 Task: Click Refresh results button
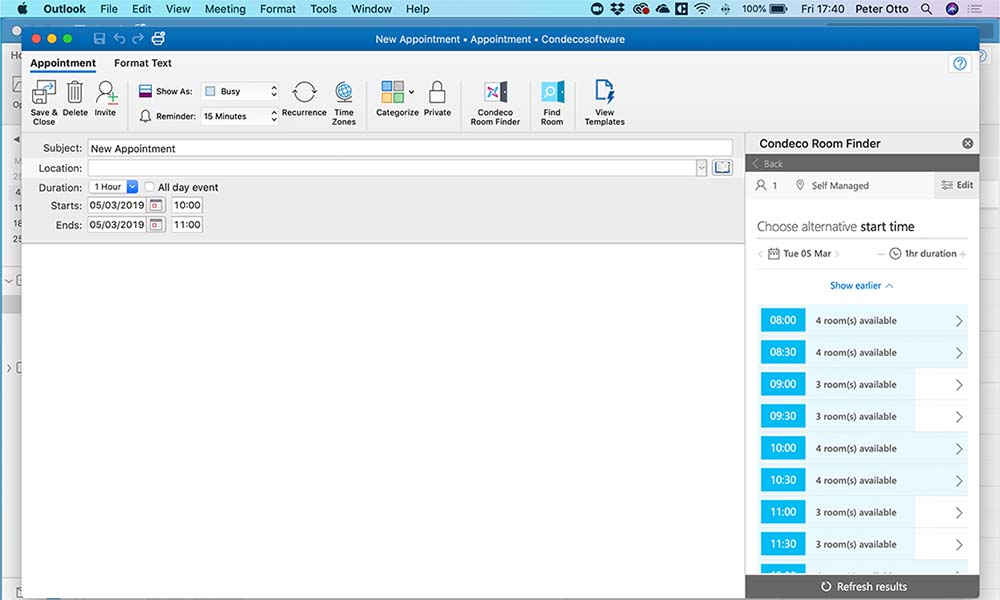point(864,587)
